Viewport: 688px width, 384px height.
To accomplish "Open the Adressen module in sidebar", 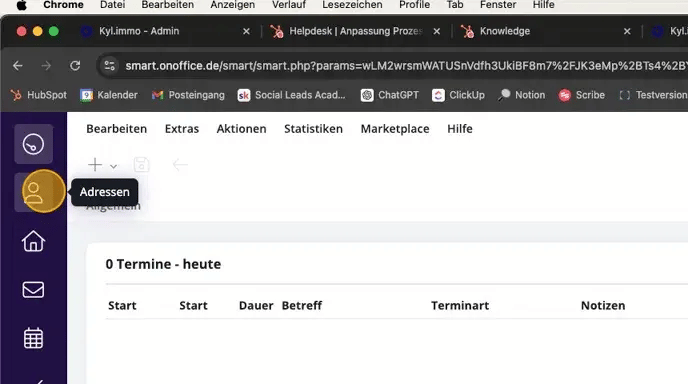I will coord(33,192).
